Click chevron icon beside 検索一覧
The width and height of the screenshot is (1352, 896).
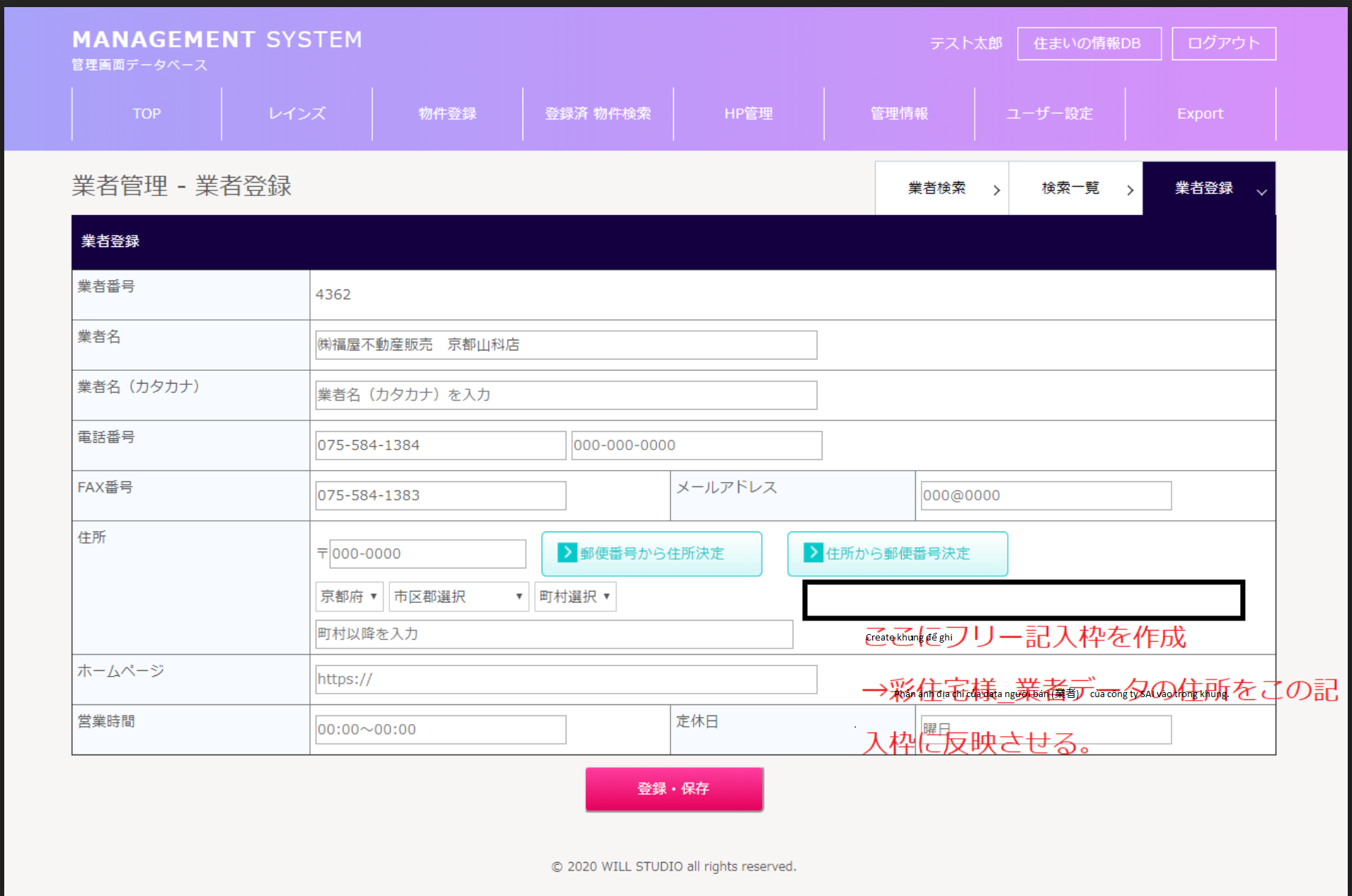[1130, 190]
